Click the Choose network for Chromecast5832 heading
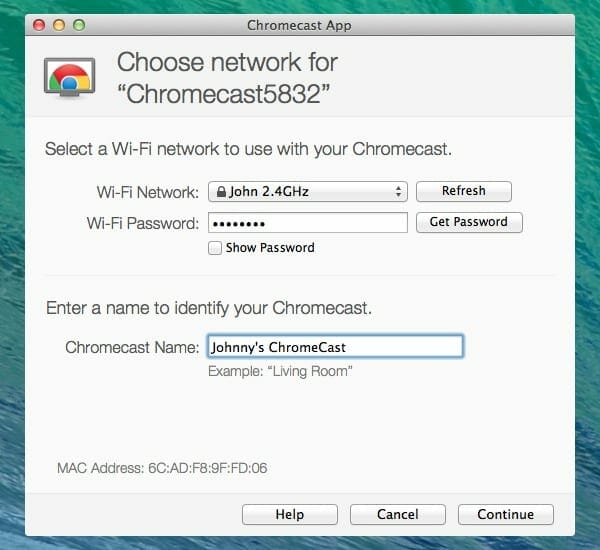Image resolution: width=600 pixels, height=550 pixels. pos(227,78)
